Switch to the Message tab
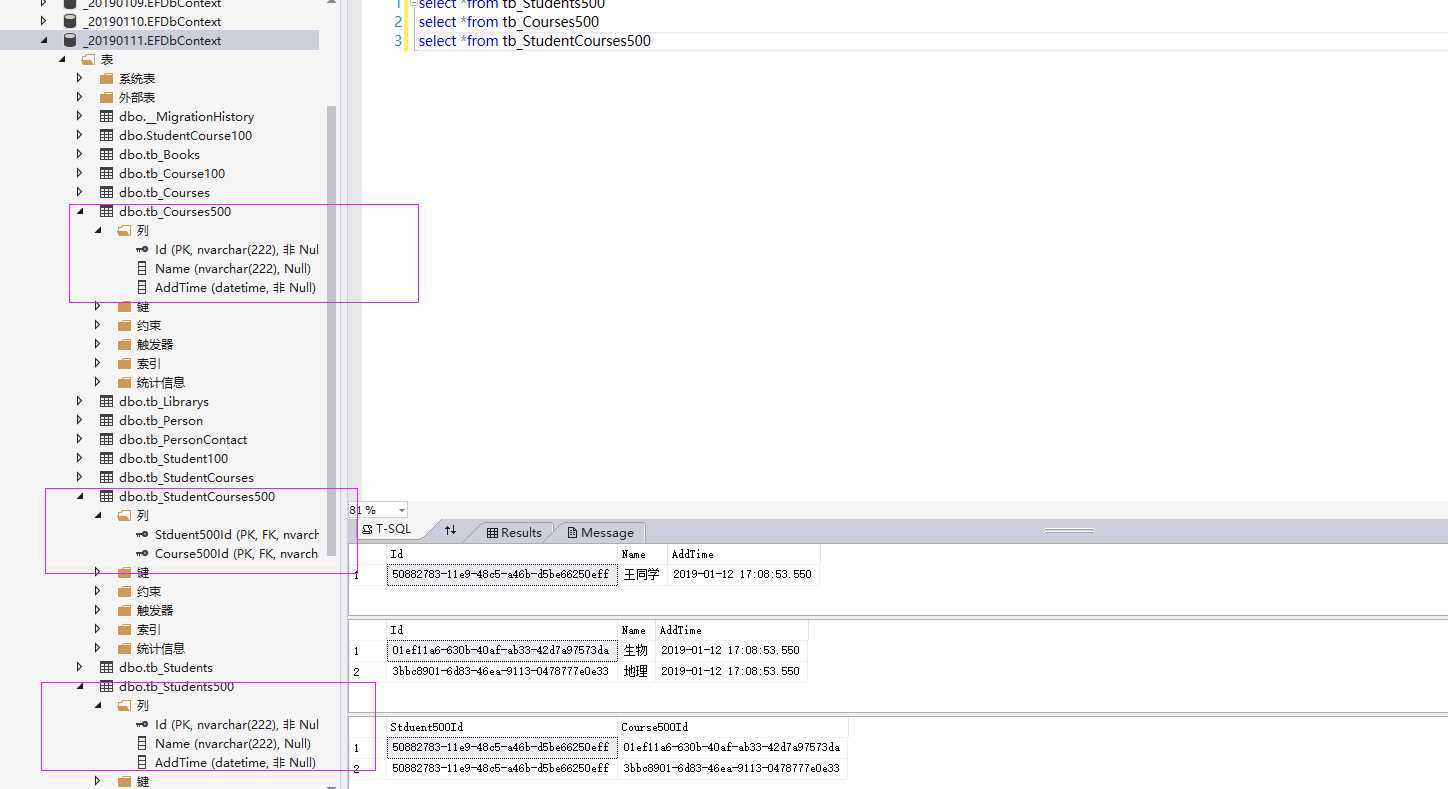This screenshot has width=1448, height=789. pyautogui.click(x=600, y=533)
